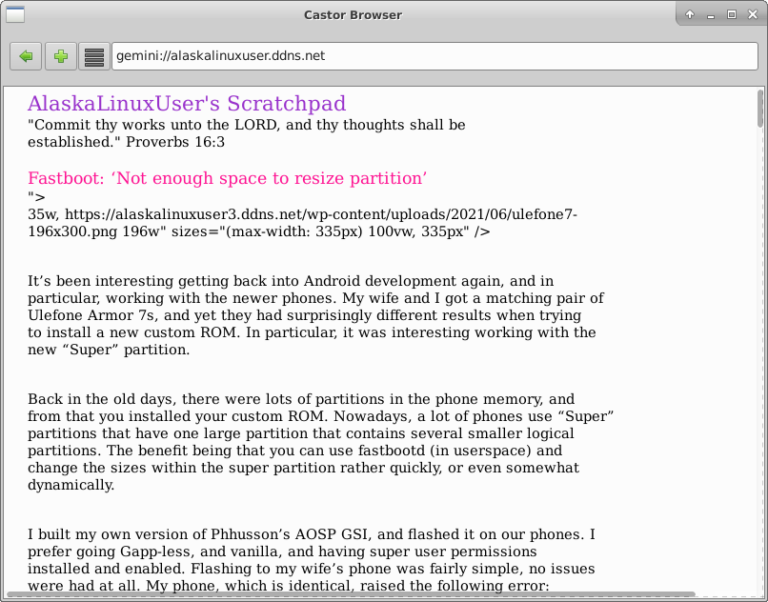Close the Castor Browser window
The height and width of the screenshot is (602, 768).
coord(752,14)
